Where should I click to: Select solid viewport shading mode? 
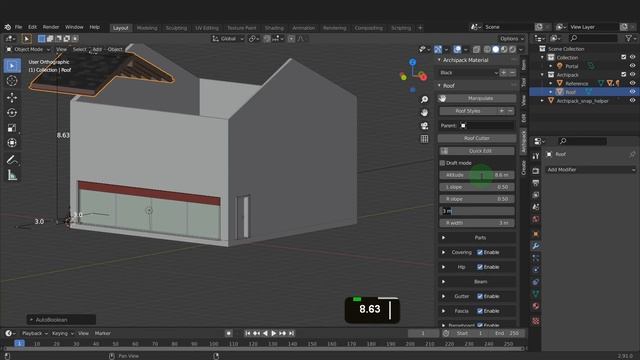(x=496, y=49)
